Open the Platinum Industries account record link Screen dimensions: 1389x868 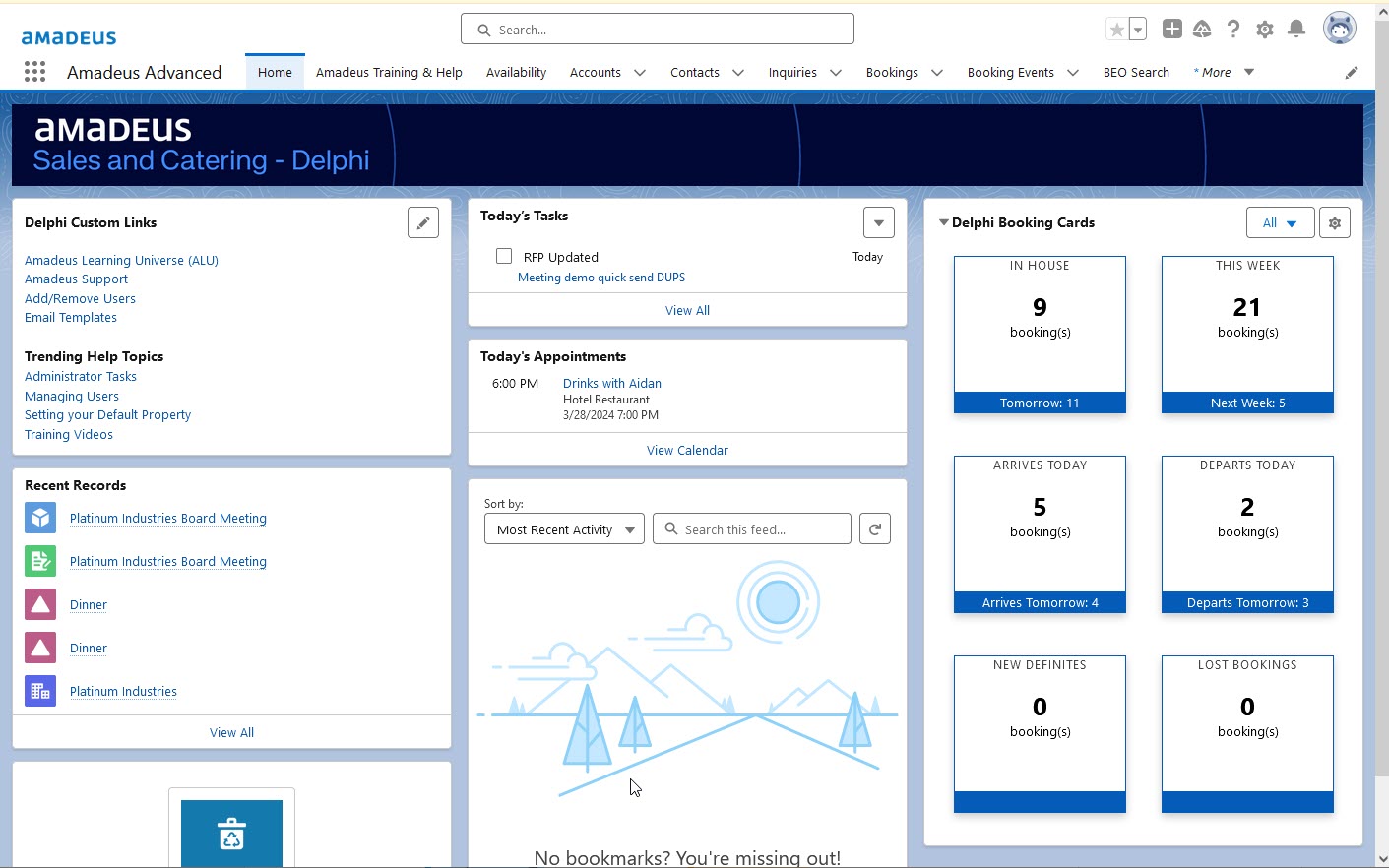[123, 691]
